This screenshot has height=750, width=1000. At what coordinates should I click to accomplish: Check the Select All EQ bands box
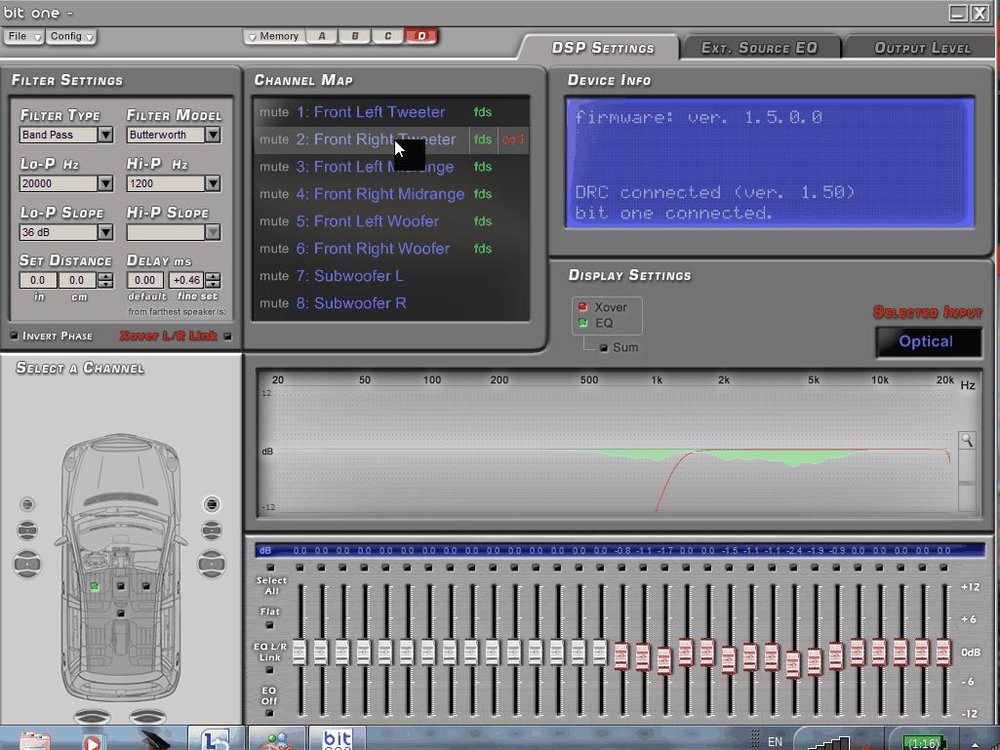270,568
